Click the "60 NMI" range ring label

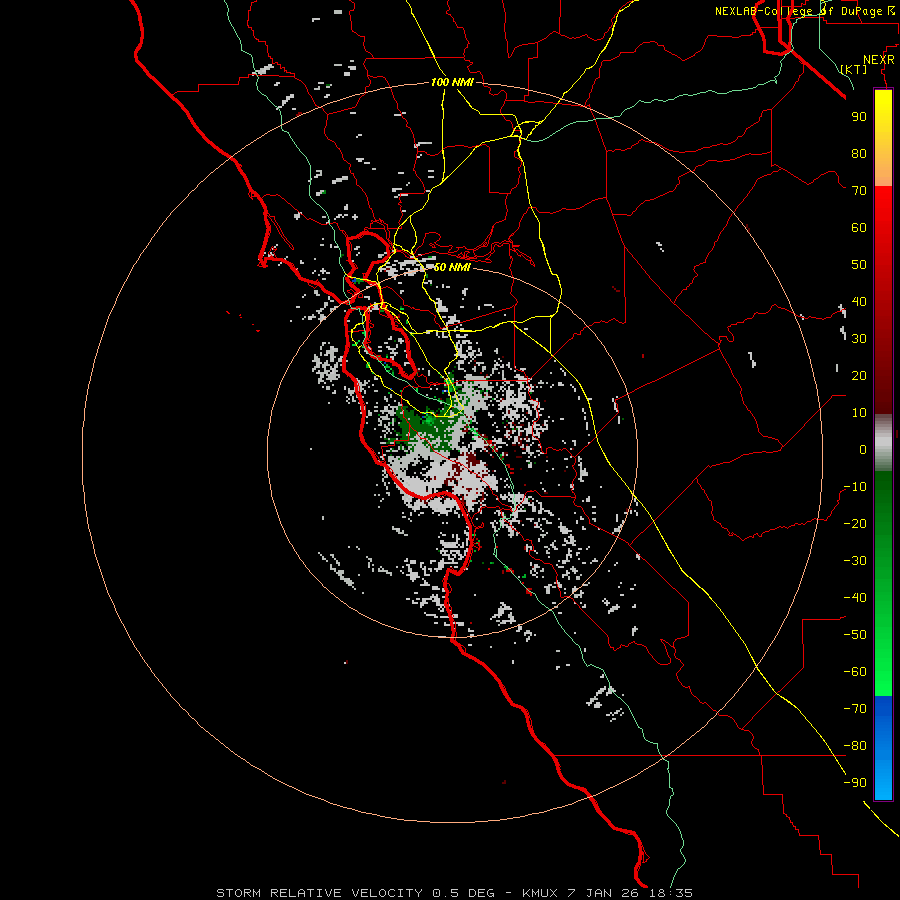[x=452, y=267]
